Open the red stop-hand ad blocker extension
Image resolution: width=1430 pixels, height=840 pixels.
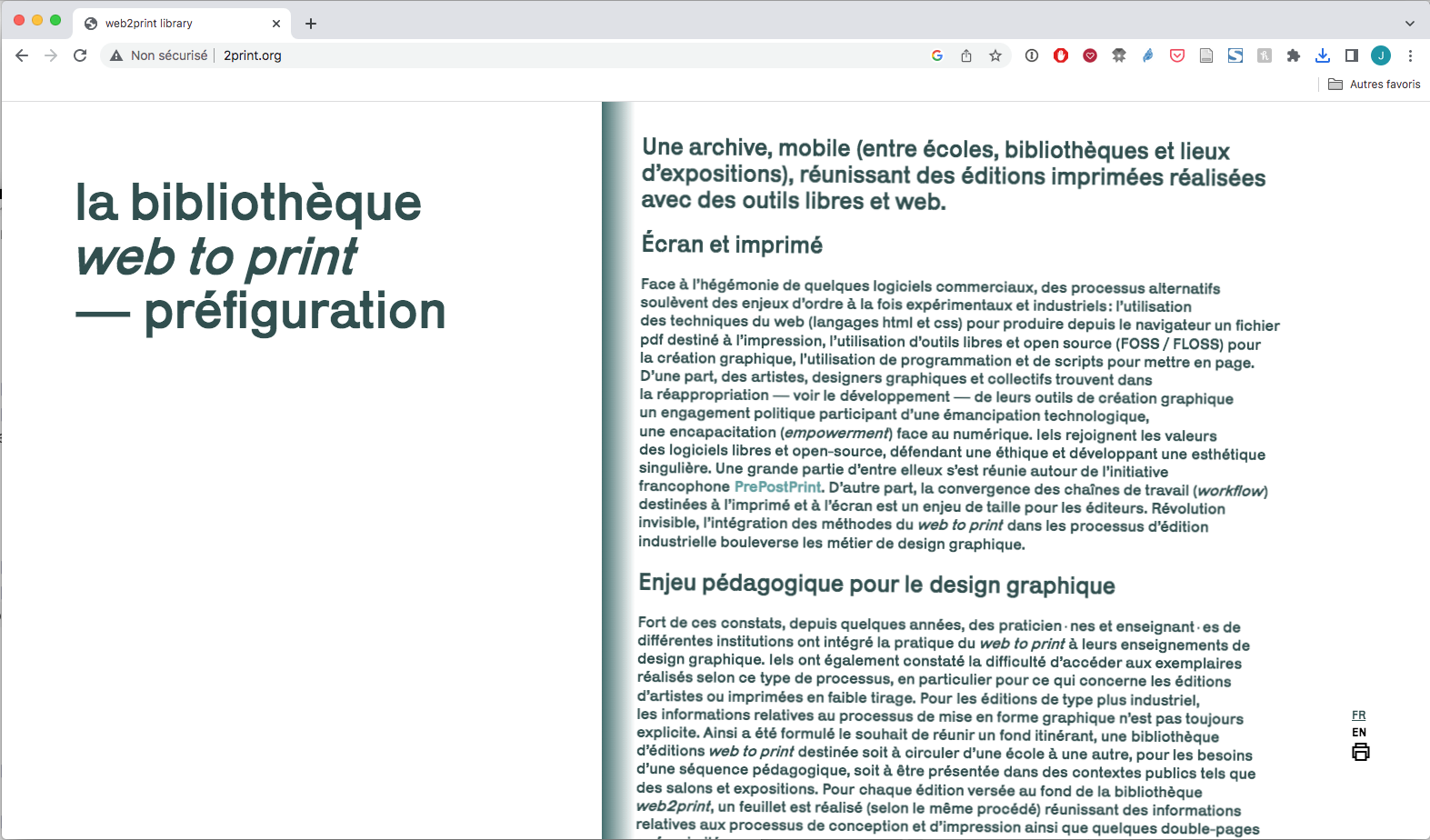[1061, 56]
